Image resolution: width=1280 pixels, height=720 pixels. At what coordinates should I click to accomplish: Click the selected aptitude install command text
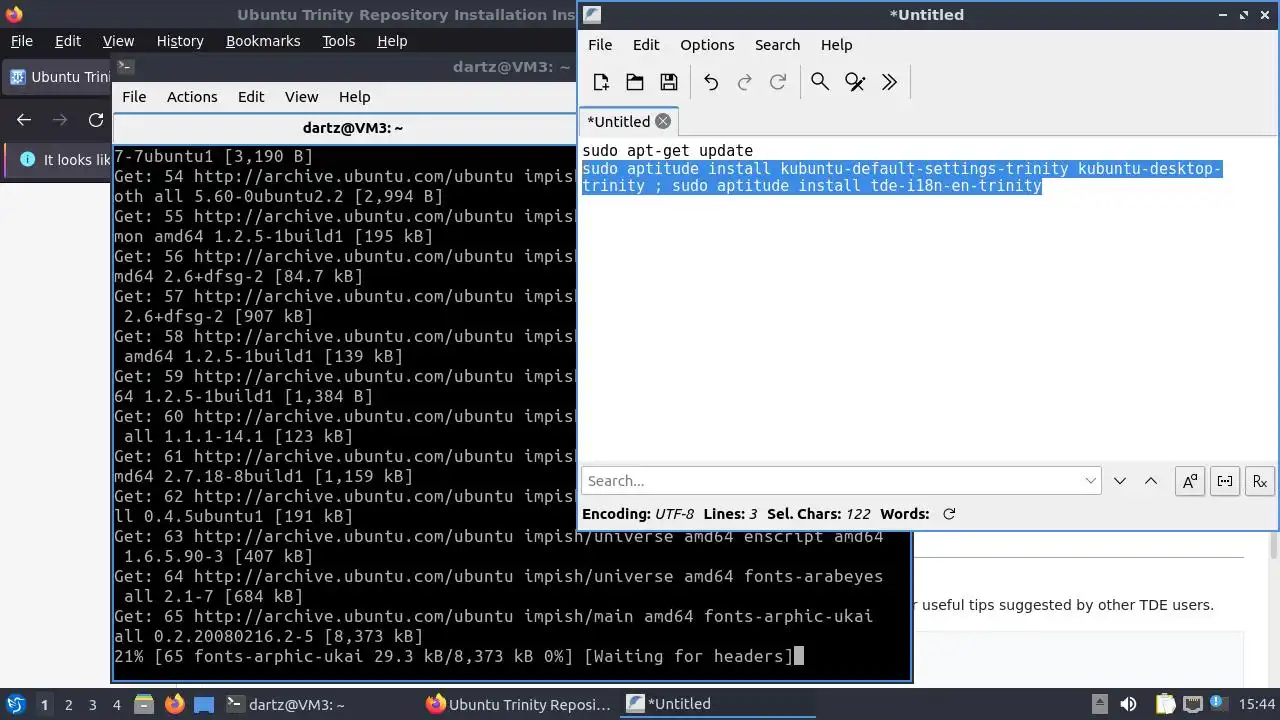tap(900, 177)
